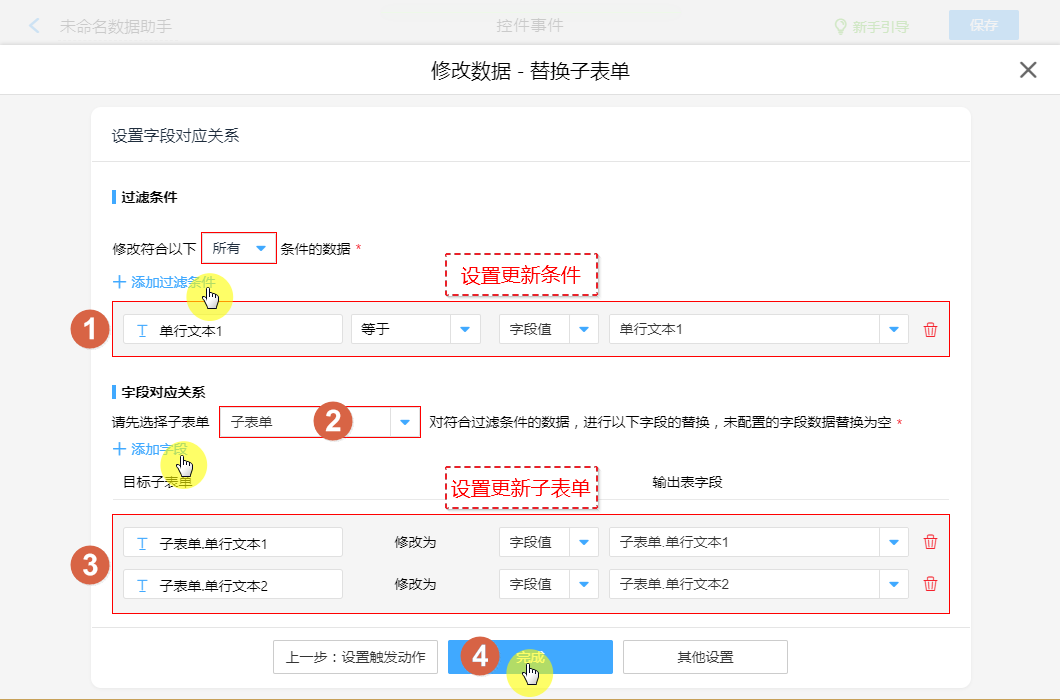1060x700 pixels.
Task: Delete the 子表单.单行文本1 field mapping row
Action: tap(930, 542)
